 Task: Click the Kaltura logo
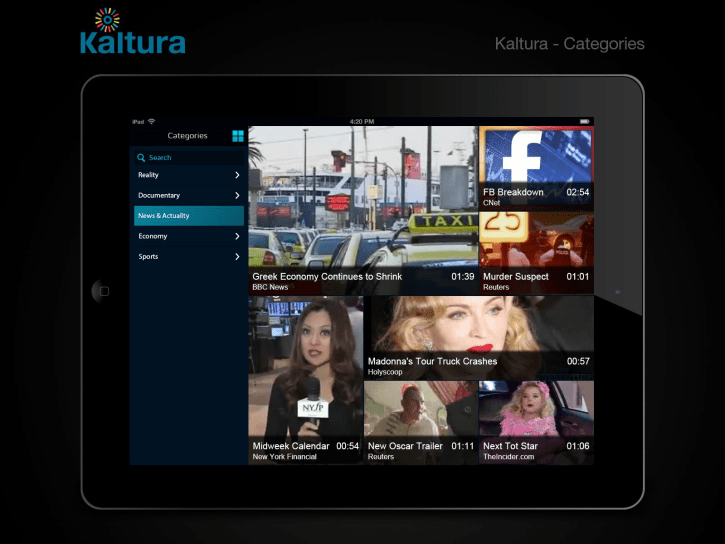[133, 31]
